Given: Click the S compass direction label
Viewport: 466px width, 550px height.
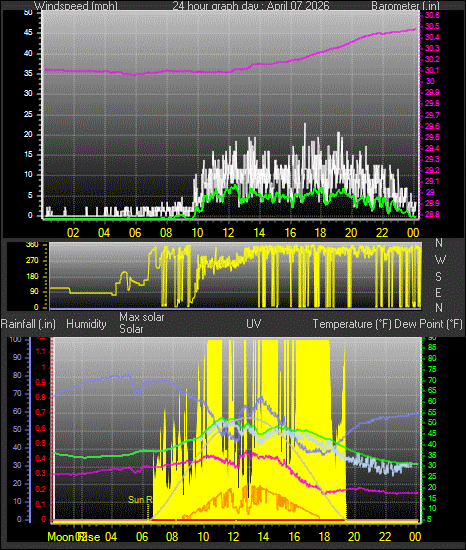Looking at the screenshot, I should point(438,277).
